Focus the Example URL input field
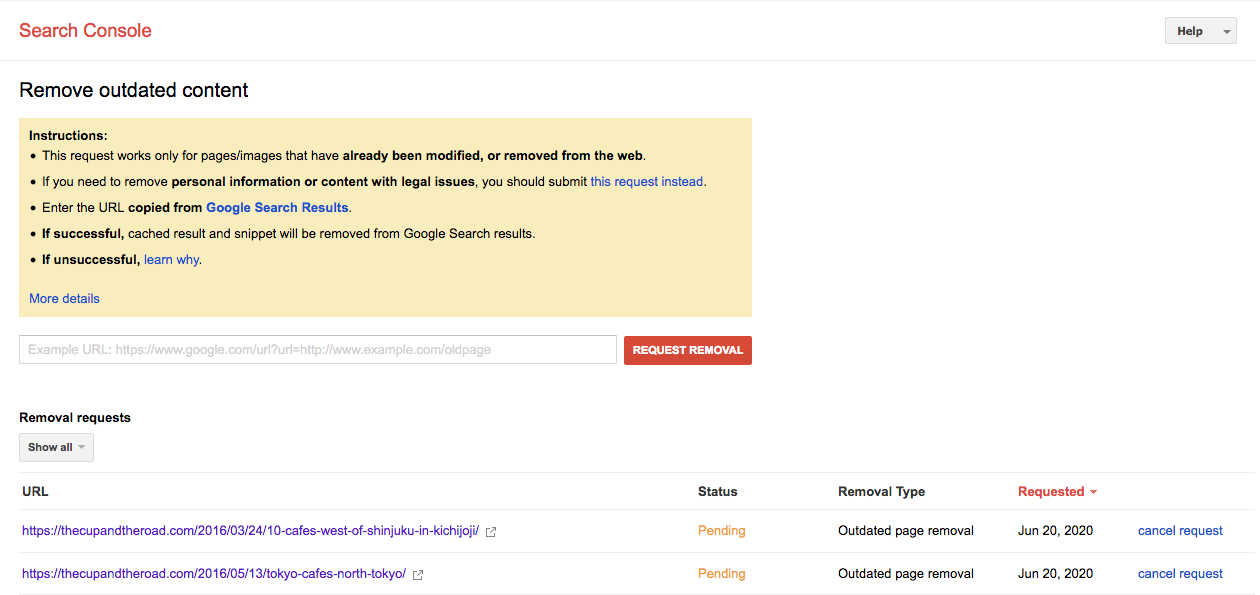 [x=318, y=350]
